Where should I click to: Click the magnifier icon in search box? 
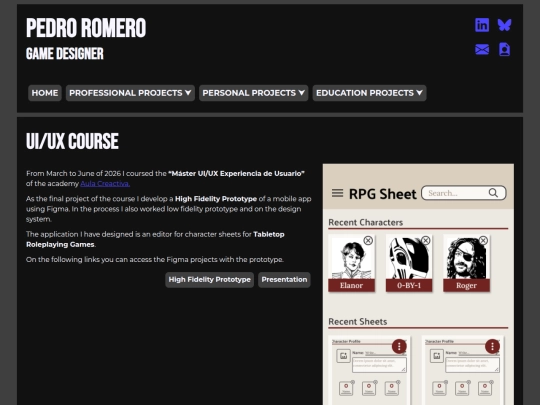tap(493, 193)
